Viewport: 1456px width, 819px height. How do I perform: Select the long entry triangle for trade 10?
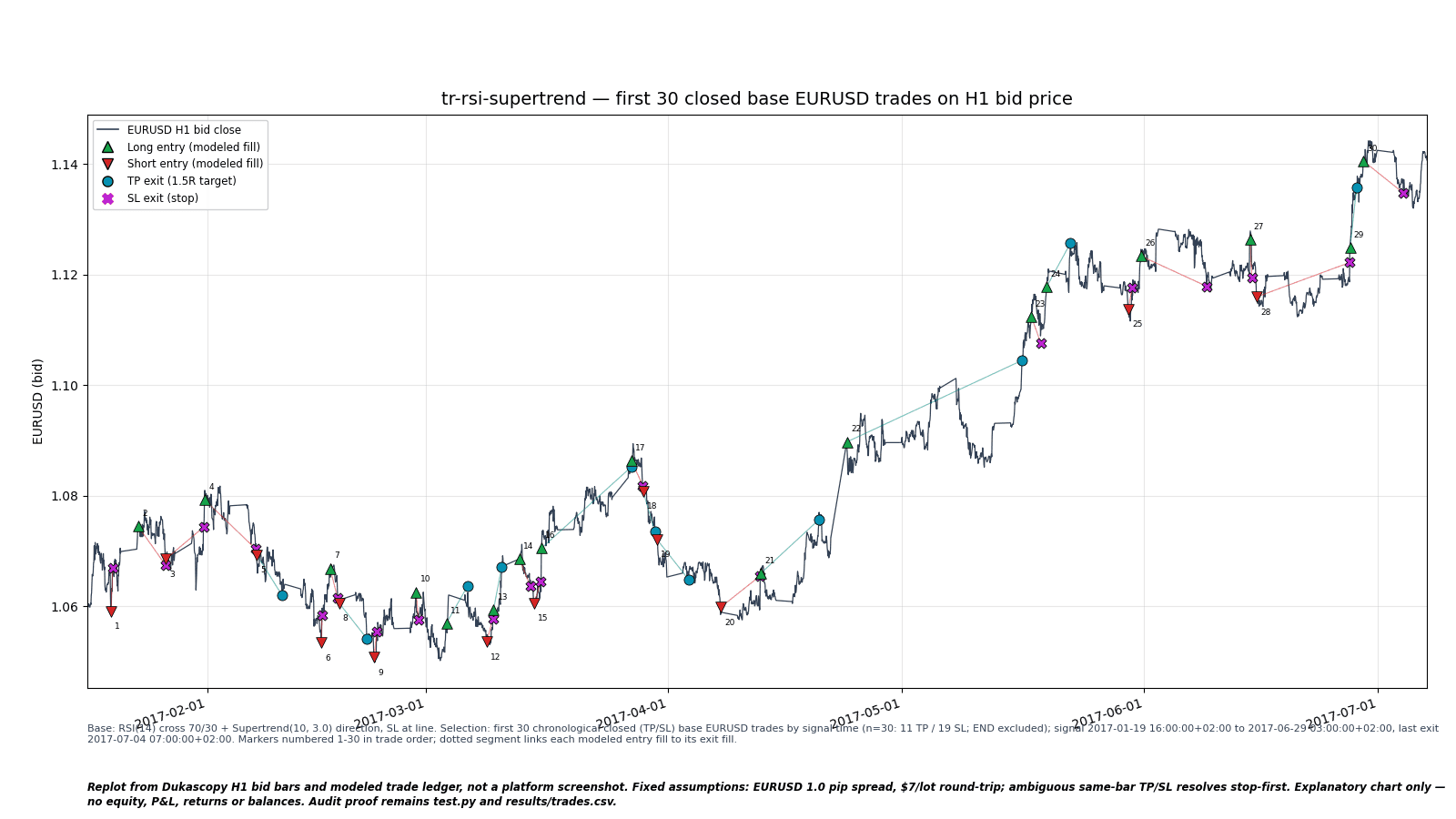416,592
